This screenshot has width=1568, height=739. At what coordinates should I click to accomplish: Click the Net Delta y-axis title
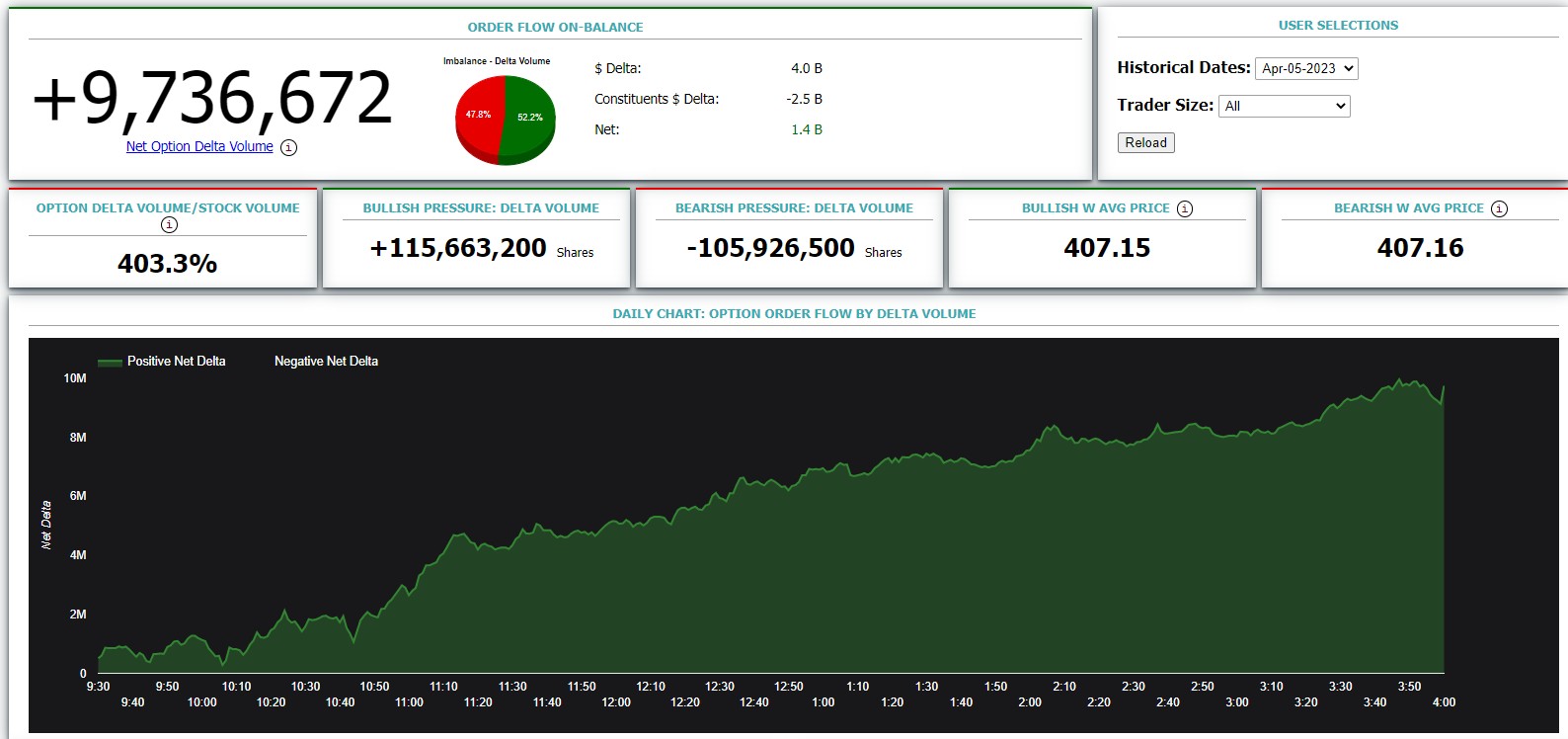tap(45, 525)
